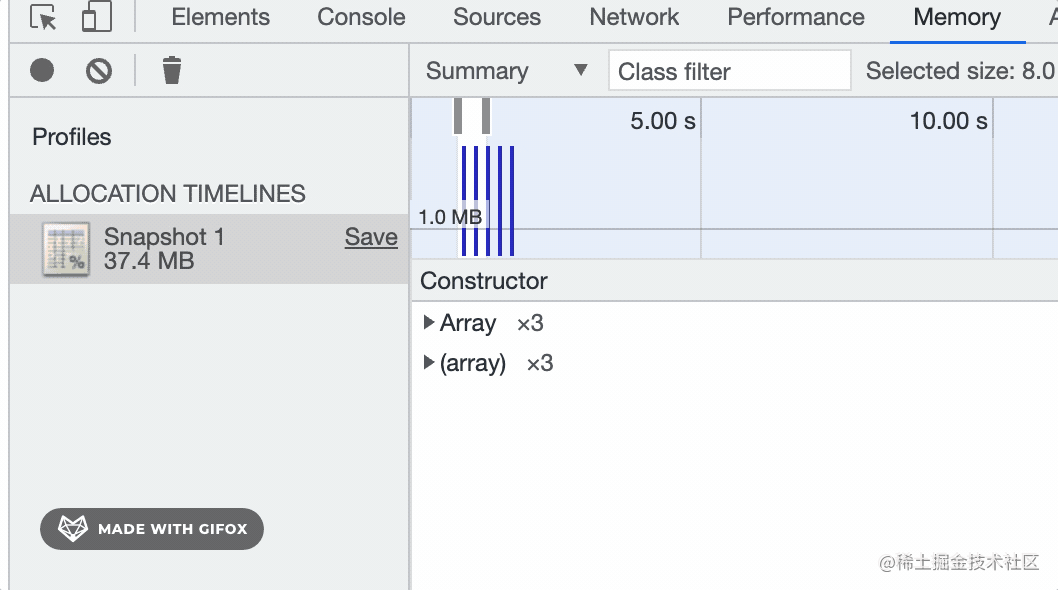Click the clear all profiles icon
The image size is (1058, 590).
tap(98, 70)
